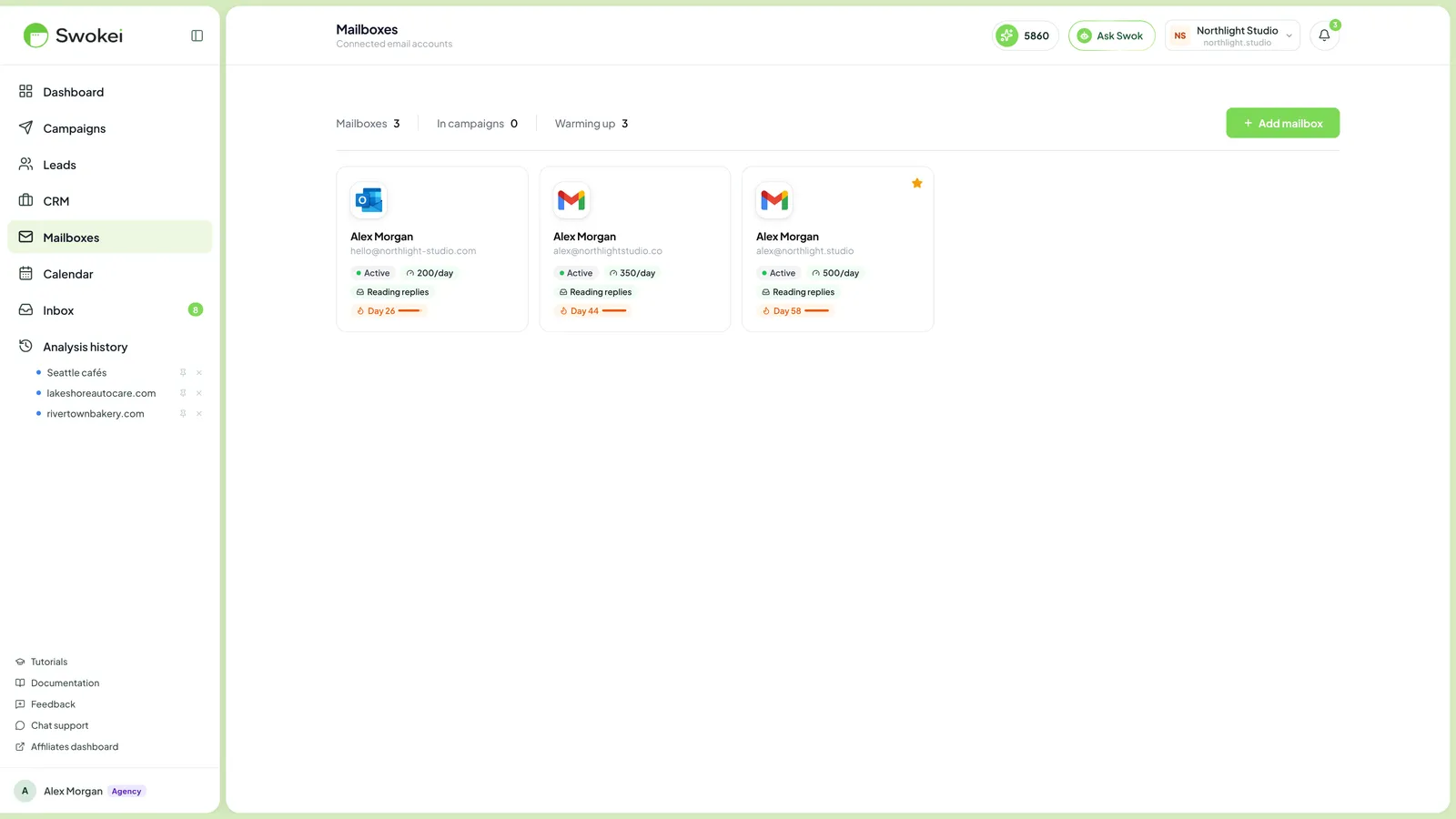Open the alex@northlightstudio.co mailbox card
This screenshot has width=1456, height=819.
(x=635, y=248)
